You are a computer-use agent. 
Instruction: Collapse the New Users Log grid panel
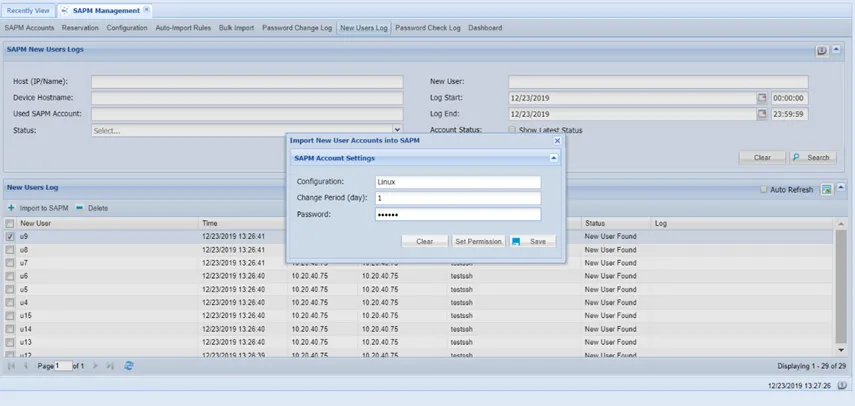(841, 187)
